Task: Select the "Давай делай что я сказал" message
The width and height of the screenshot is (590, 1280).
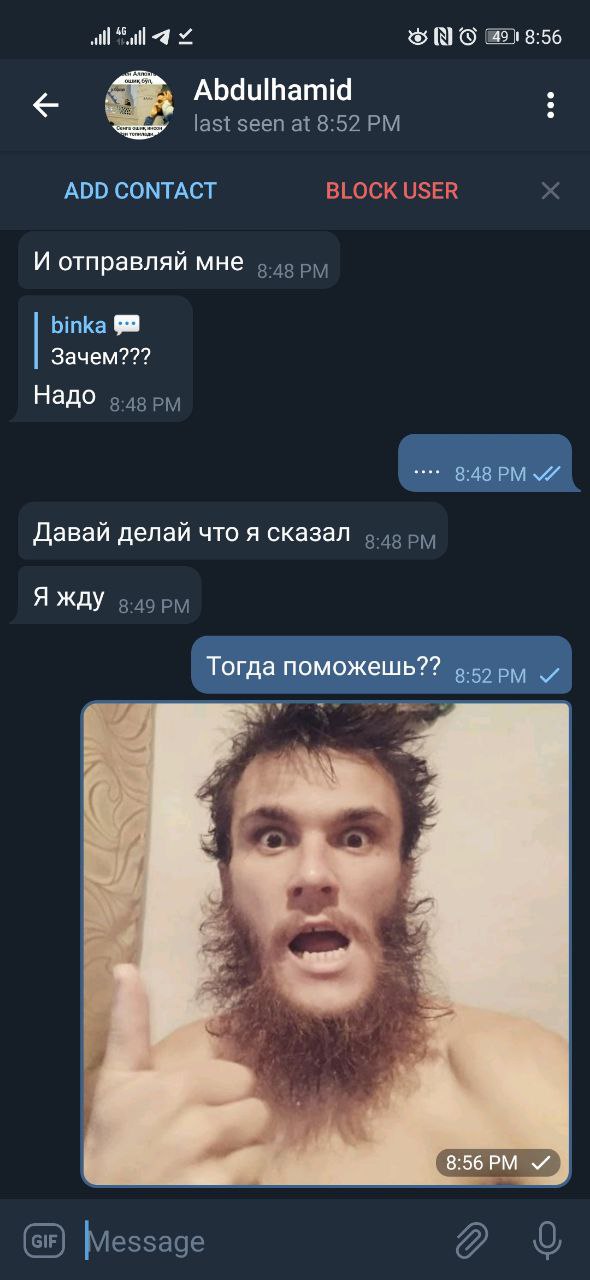Action: (x=232, y=531)
